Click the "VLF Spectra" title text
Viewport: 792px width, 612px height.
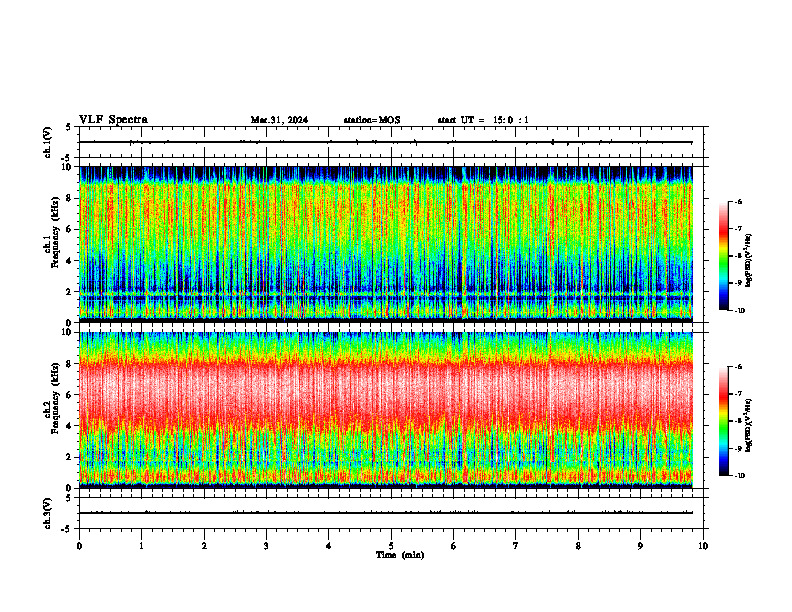[x=113, y=119]
